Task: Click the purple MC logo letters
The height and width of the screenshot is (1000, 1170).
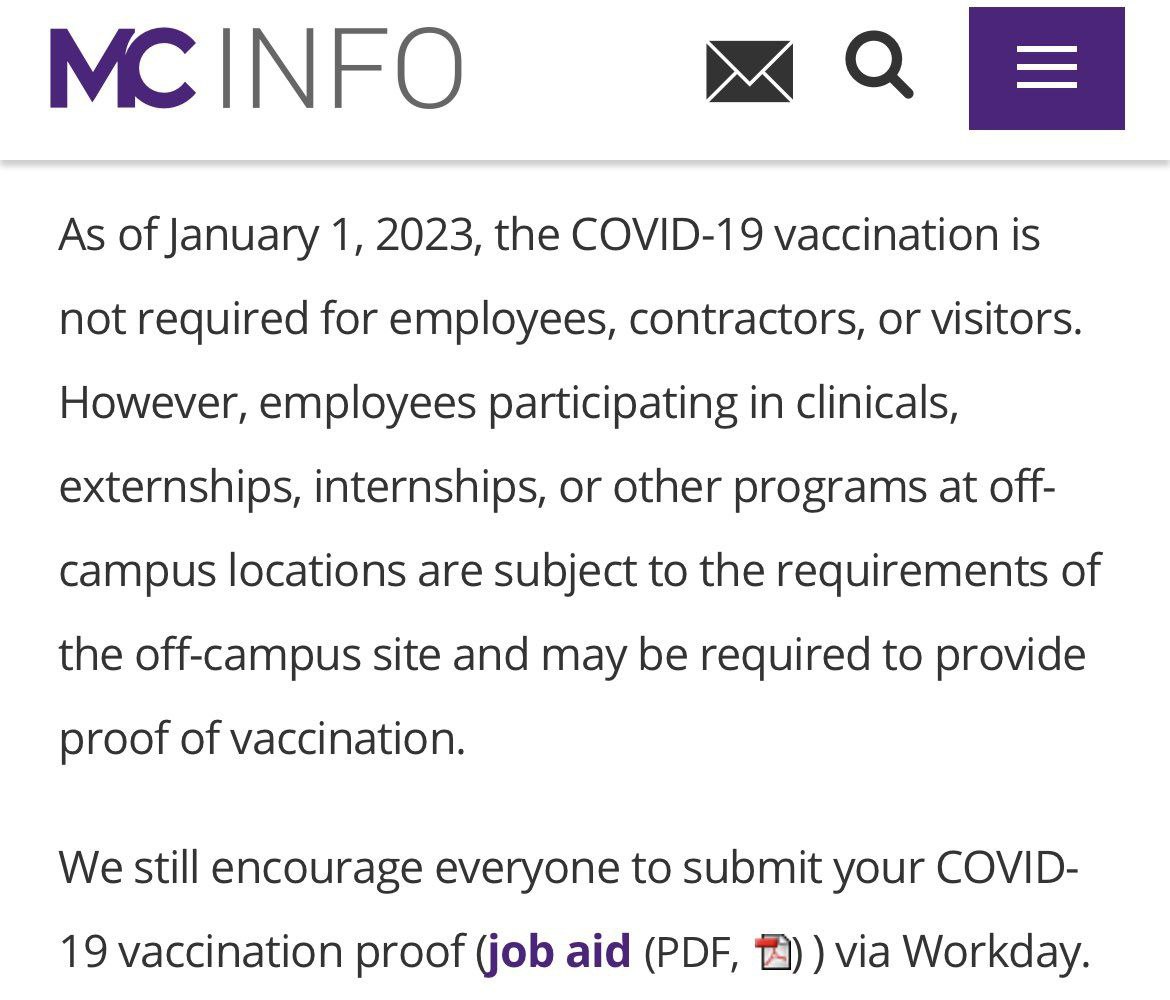Action: coord(122,68)
